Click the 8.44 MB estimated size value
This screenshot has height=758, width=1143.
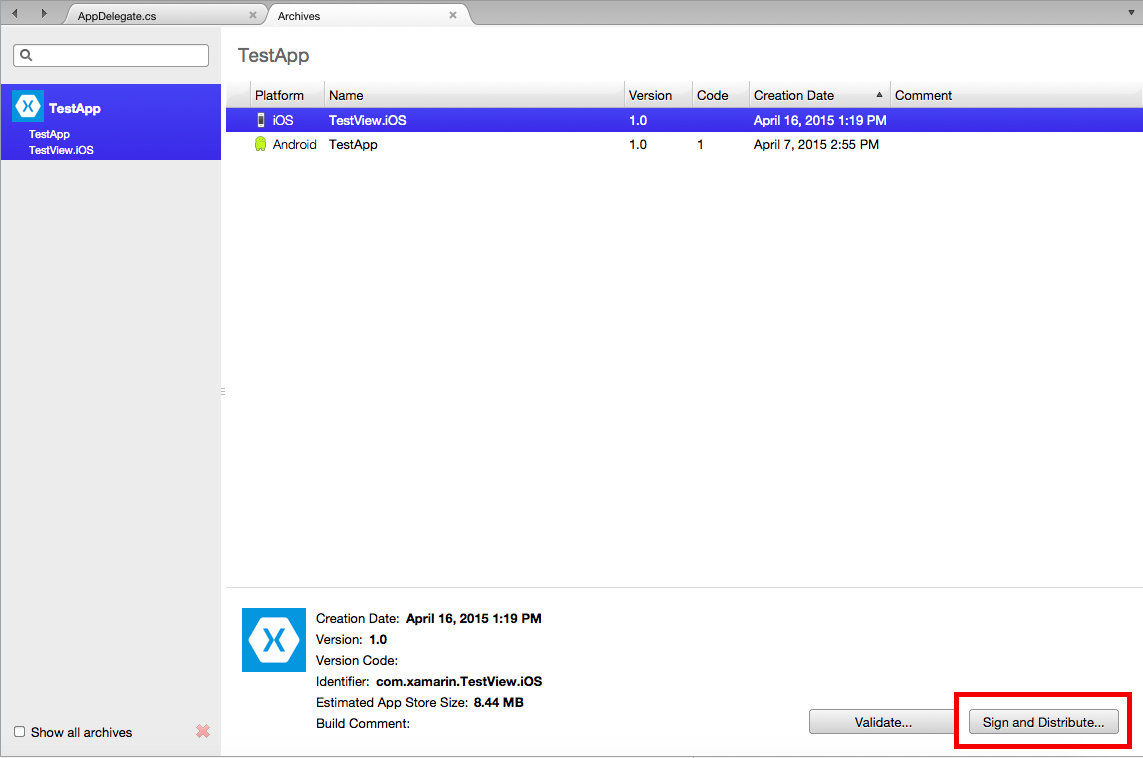point(499,703)
